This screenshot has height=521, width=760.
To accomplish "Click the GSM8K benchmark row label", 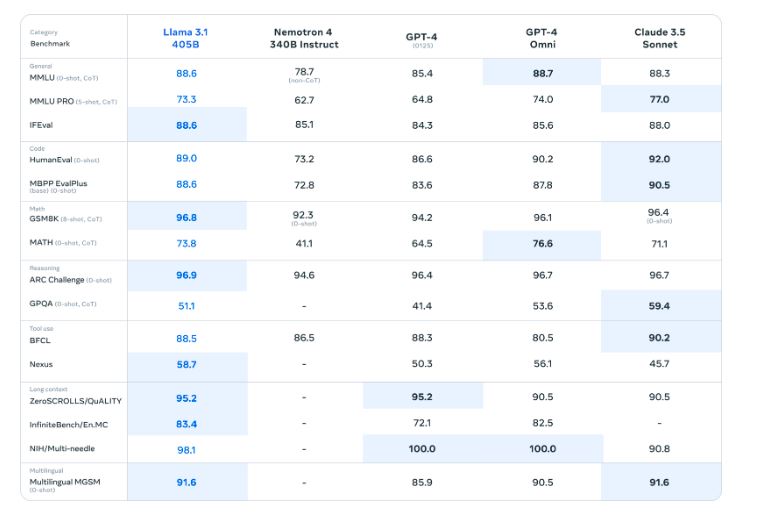I will pos(48,218).
